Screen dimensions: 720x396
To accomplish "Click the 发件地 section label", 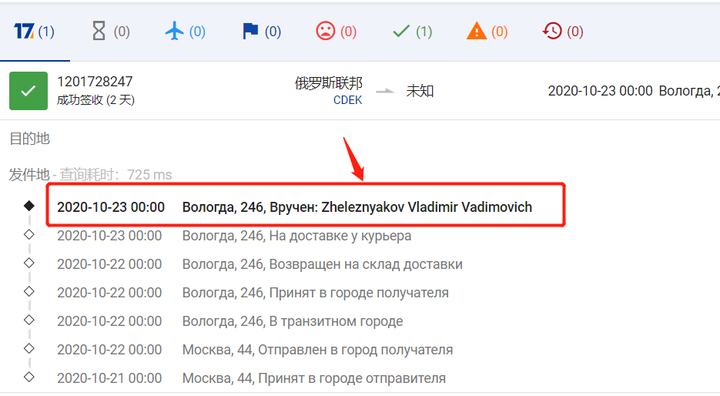I will pos(29,175).
